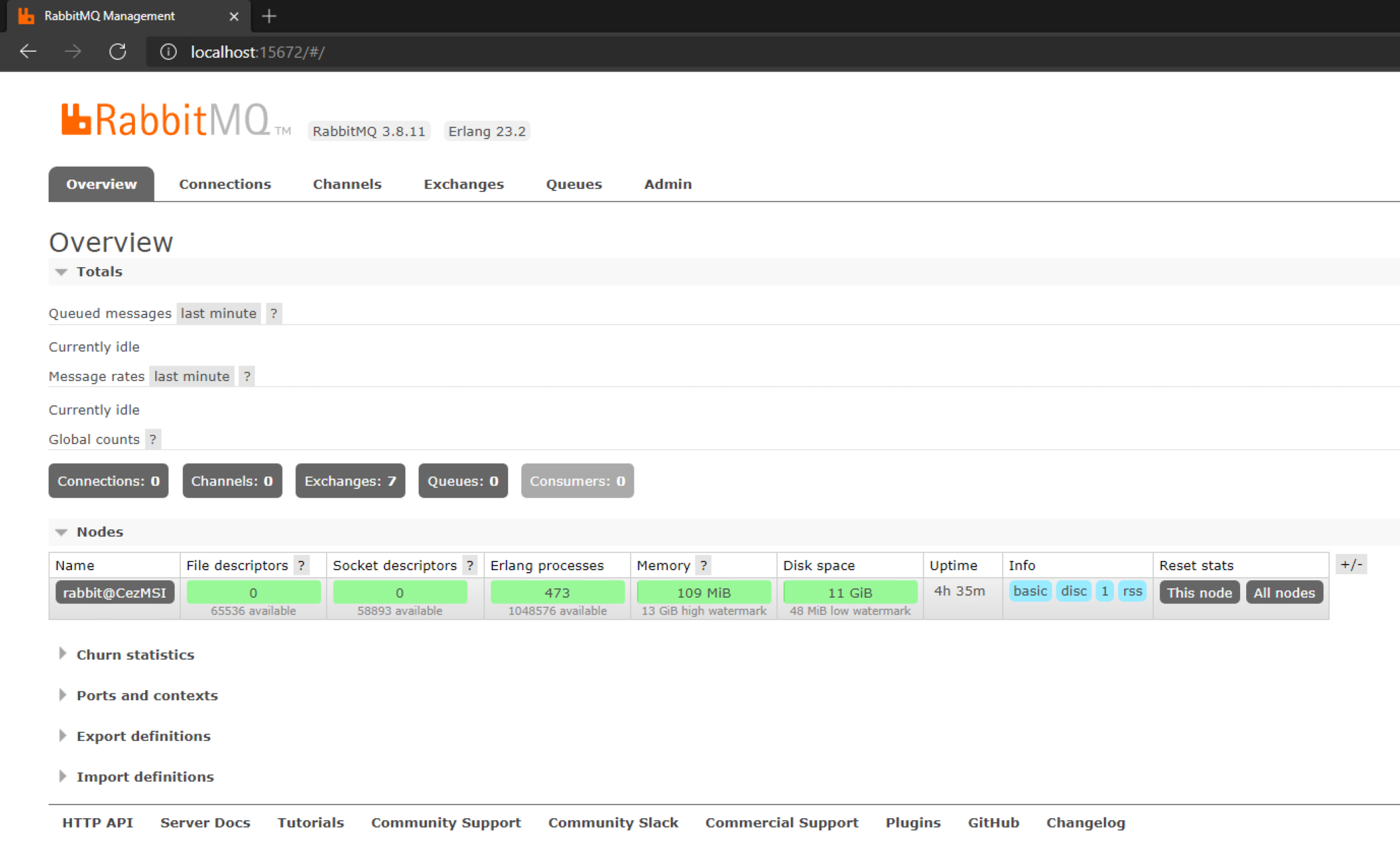This screenshot has height=852, width=1400.
Task: Open the Community Support link
Action: 446,823
